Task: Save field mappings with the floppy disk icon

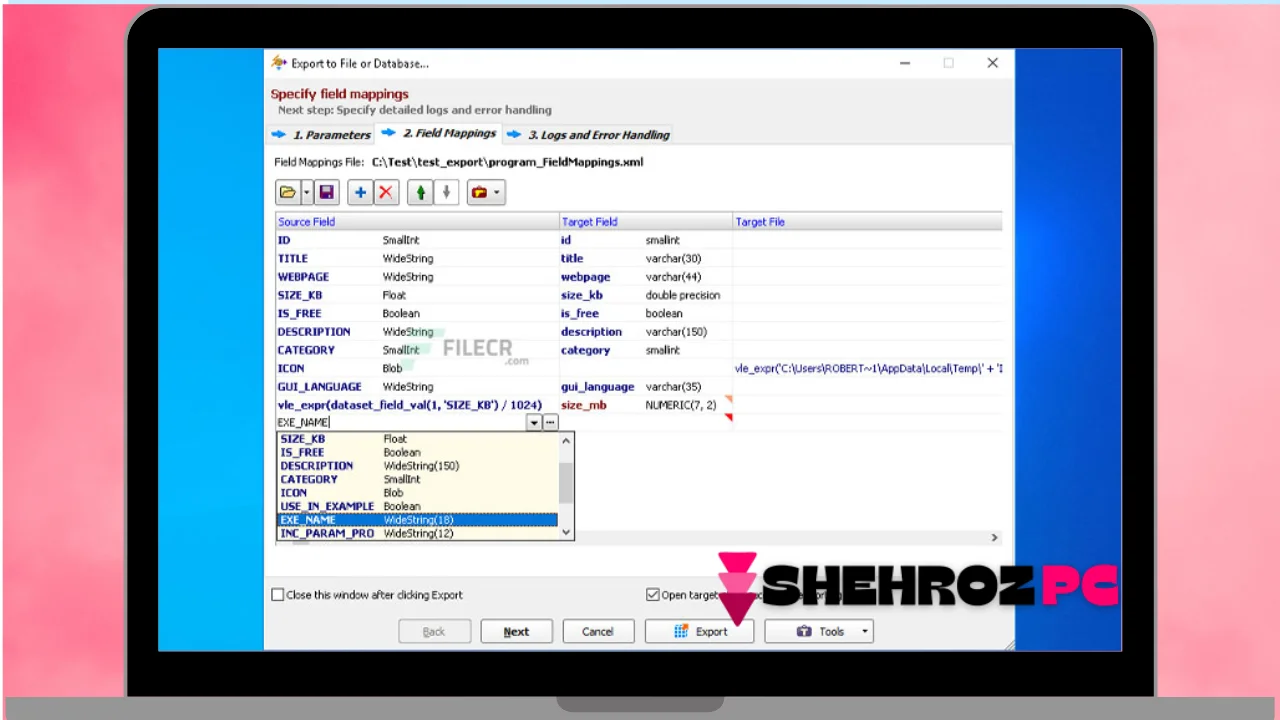Action: coord(327,193)
